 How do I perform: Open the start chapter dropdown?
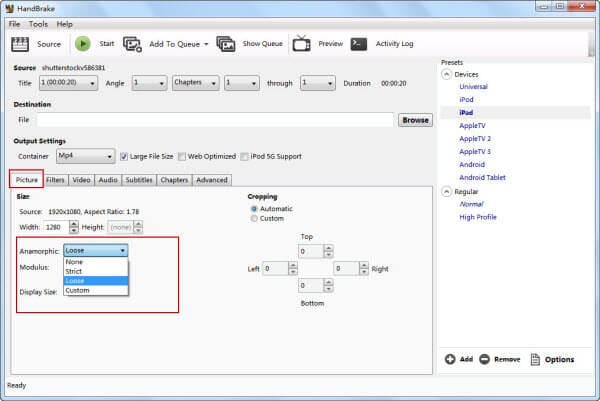click(241, 83)
